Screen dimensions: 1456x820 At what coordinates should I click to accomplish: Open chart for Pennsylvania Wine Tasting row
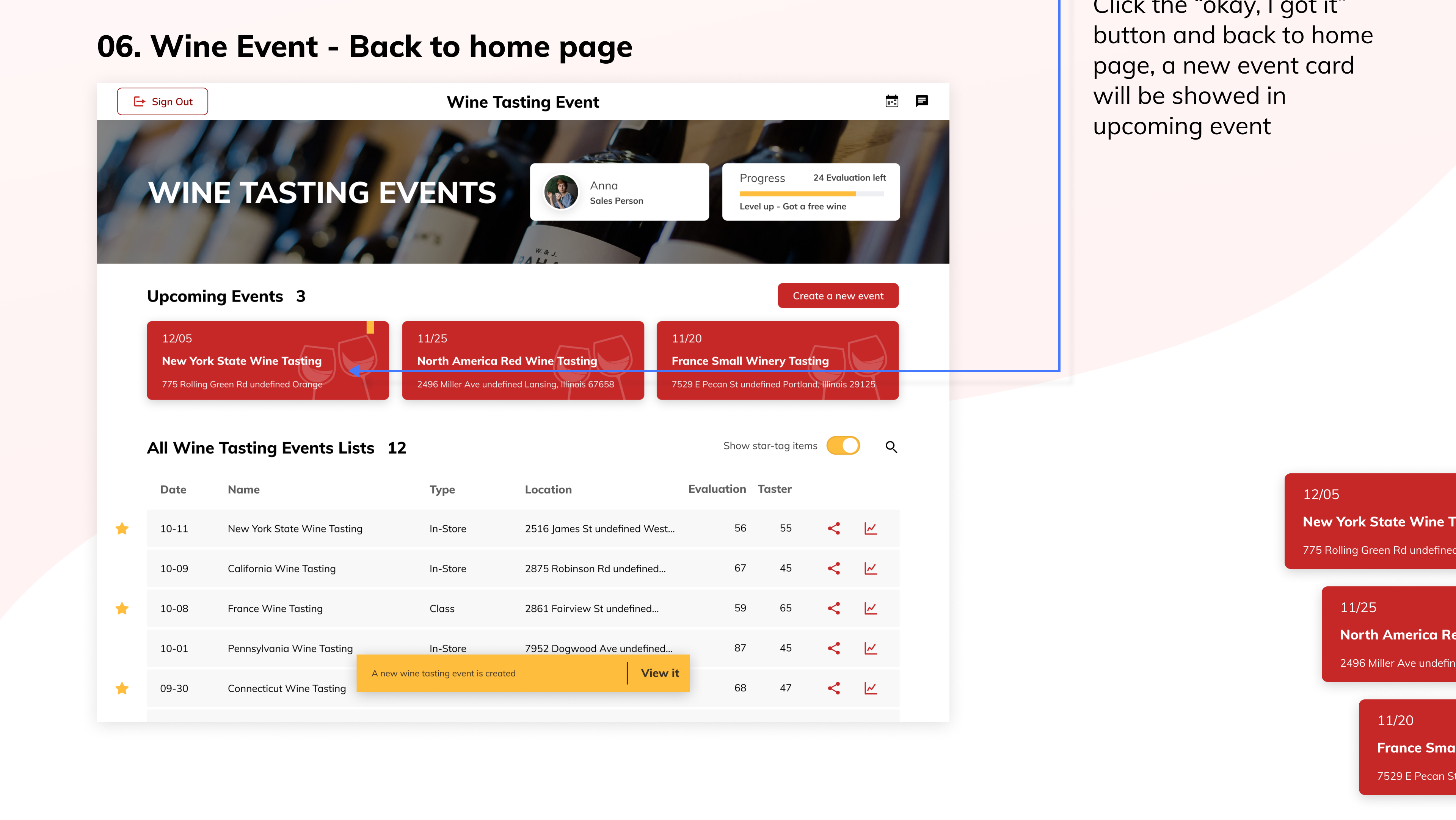(870, 648)
